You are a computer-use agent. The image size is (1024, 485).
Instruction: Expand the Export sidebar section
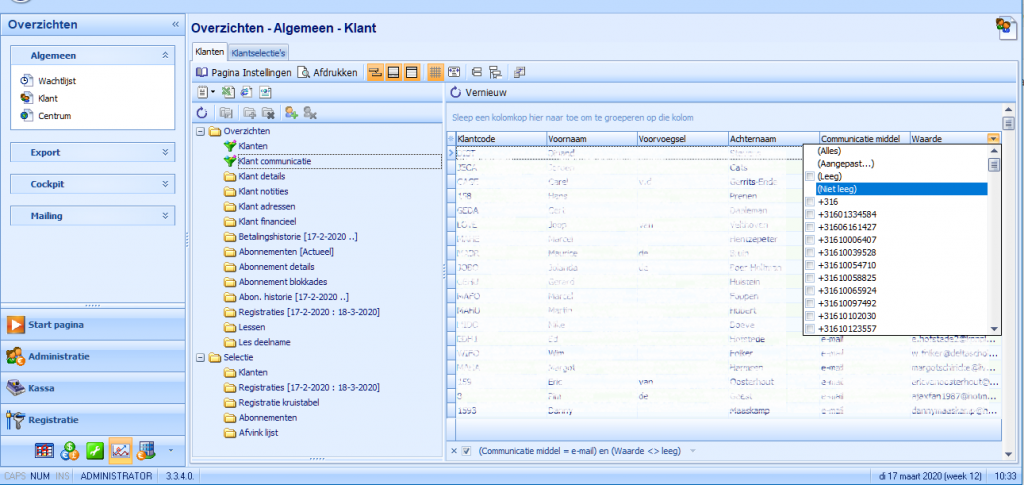click(165, 152)
